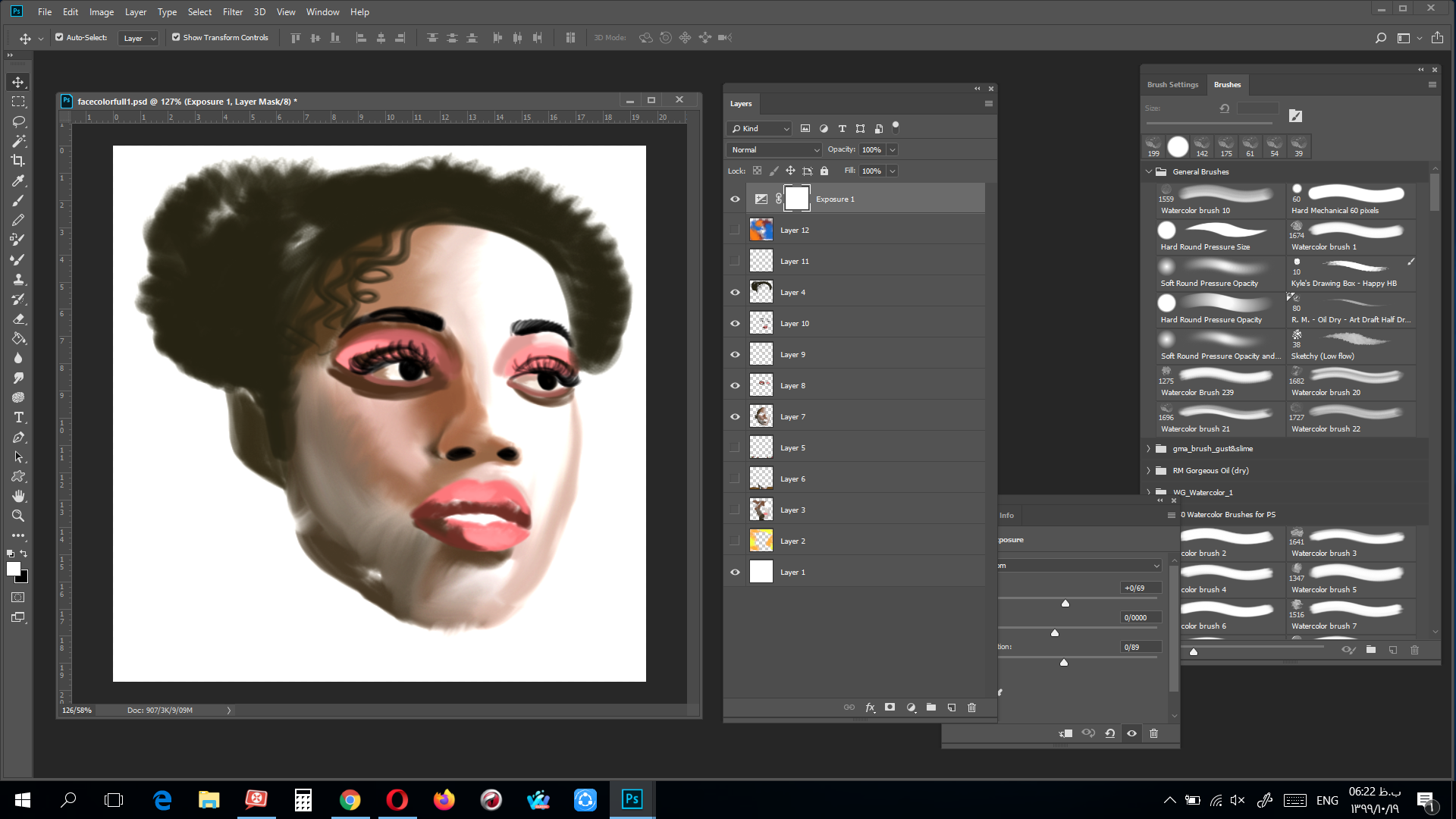Select the Brush tool

[x=18, y=200]
